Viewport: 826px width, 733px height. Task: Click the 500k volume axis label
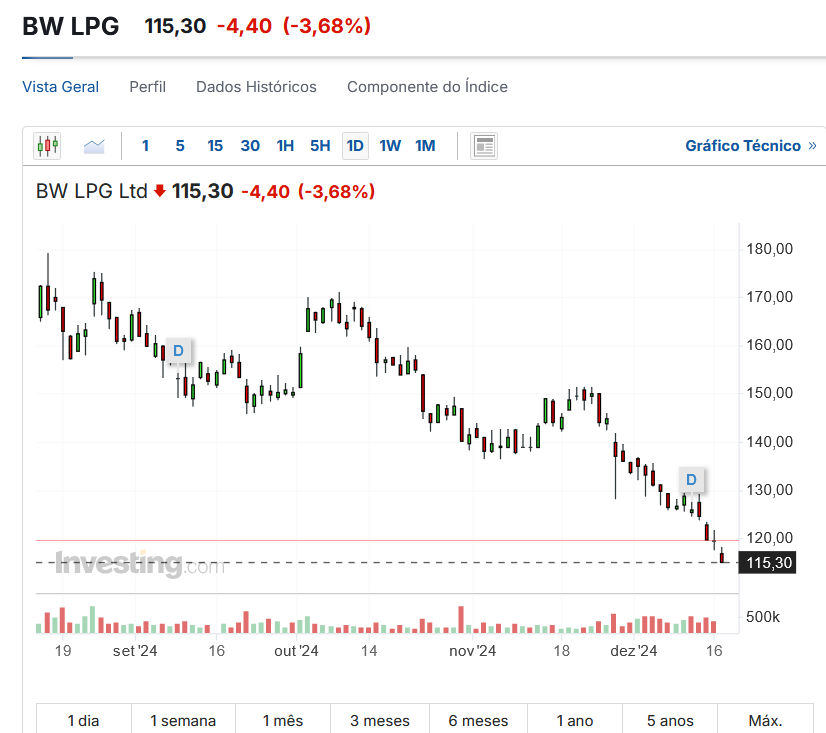coord(762,617)
